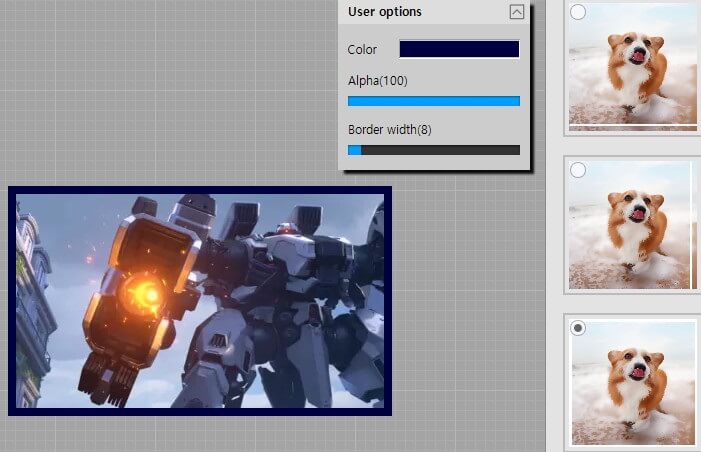Viewport: 701px width, 452px height.
Task: Click the Border width(8) label
Action: click(x=389, y=130)
